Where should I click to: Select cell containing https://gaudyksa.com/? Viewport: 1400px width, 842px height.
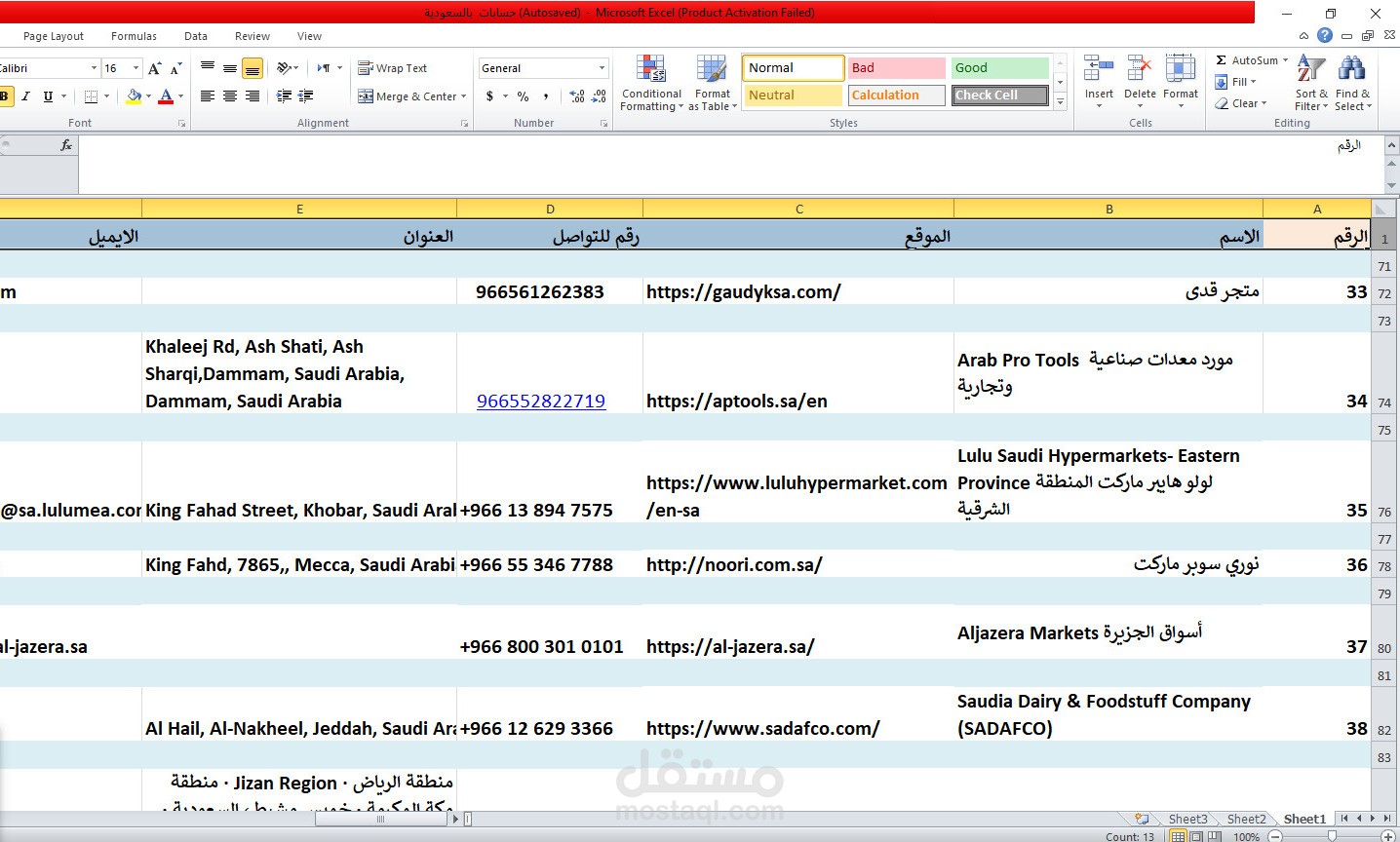pos(798,291)
